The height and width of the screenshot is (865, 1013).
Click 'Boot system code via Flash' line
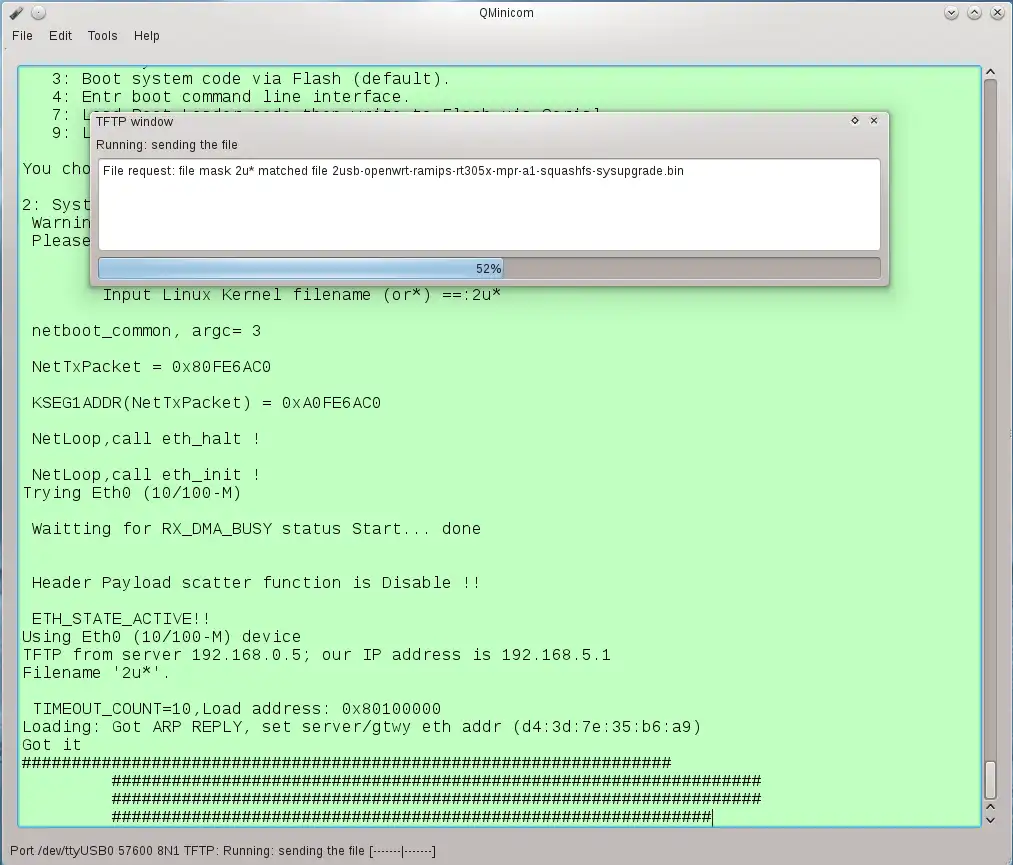click(251, 79)
